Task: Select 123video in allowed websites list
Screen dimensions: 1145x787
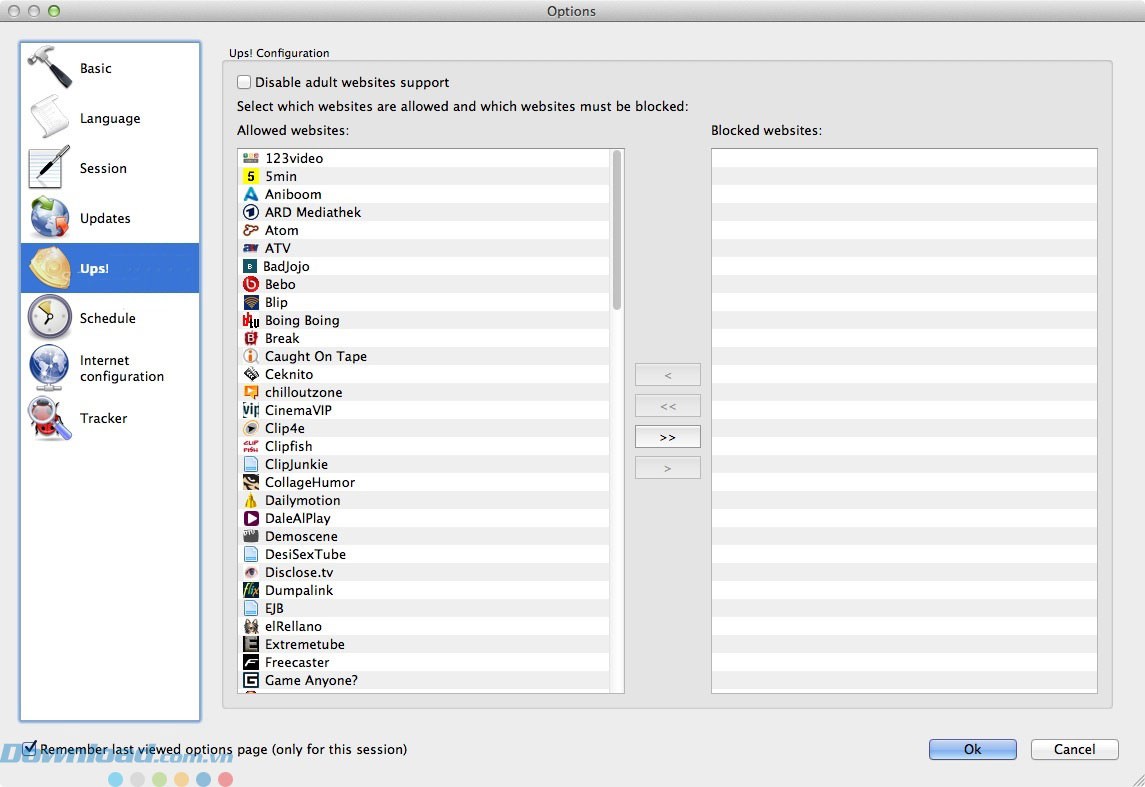Action: pos(294,158)
